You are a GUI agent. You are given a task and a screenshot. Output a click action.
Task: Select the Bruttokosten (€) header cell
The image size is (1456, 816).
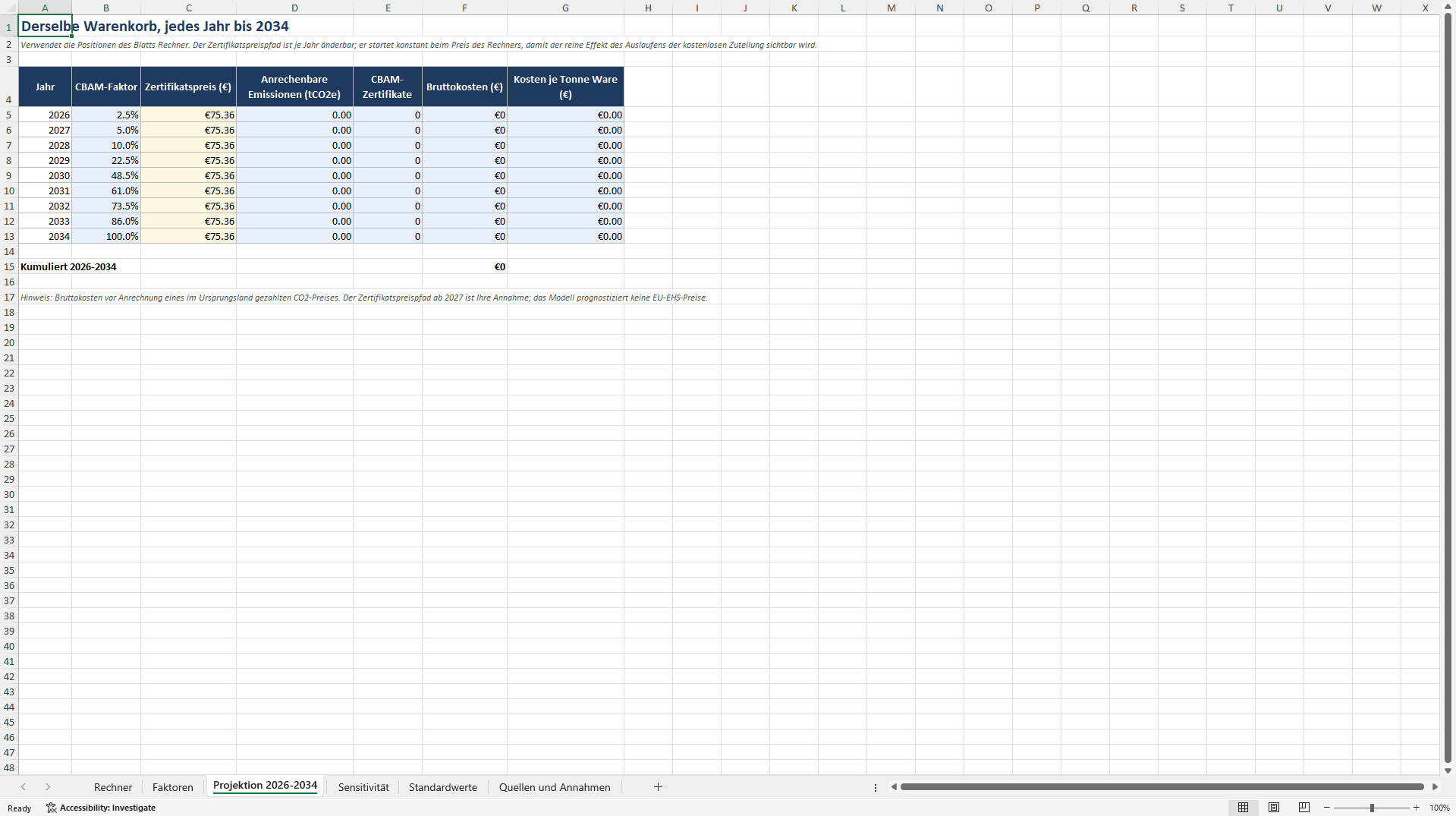click(464, 87)
